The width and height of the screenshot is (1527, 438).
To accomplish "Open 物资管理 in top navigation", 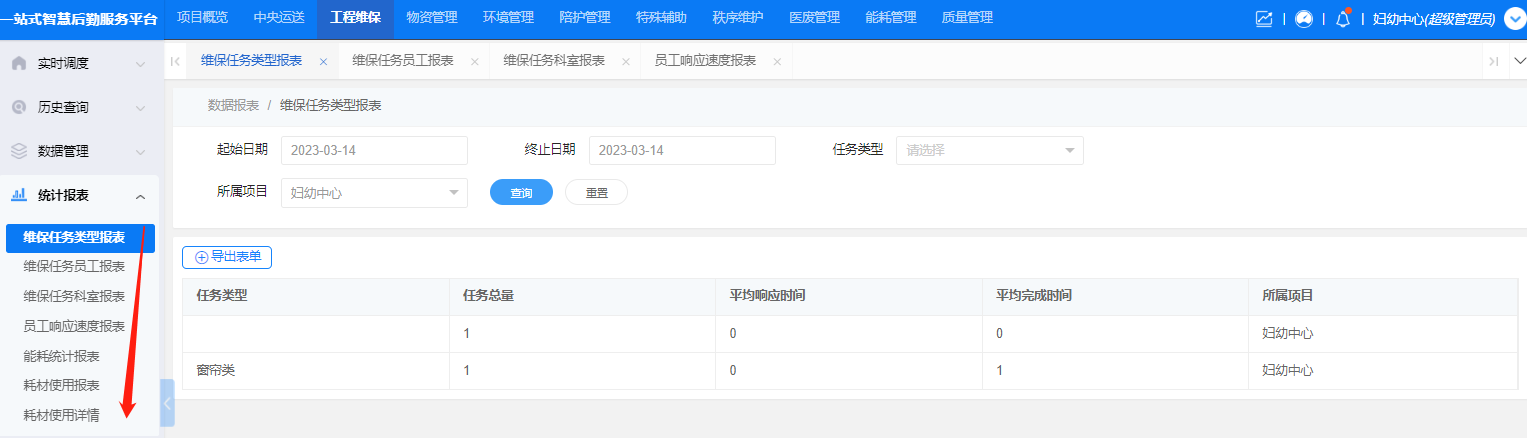I will point(432,18).
